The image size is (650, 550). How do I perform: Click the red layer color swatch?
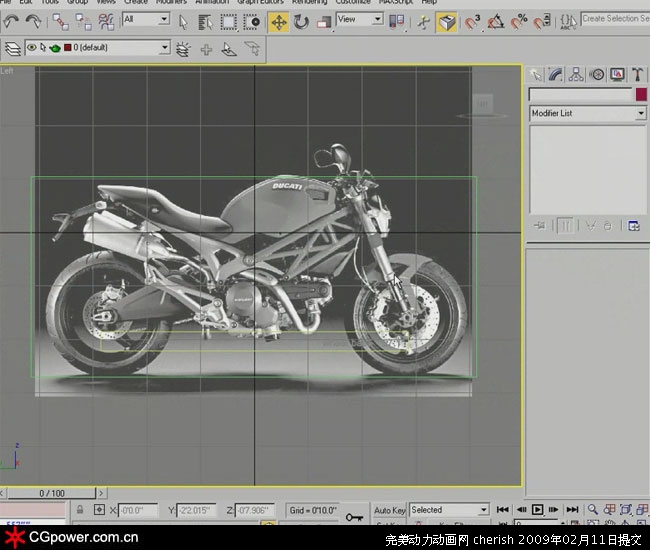coord(68,48)
